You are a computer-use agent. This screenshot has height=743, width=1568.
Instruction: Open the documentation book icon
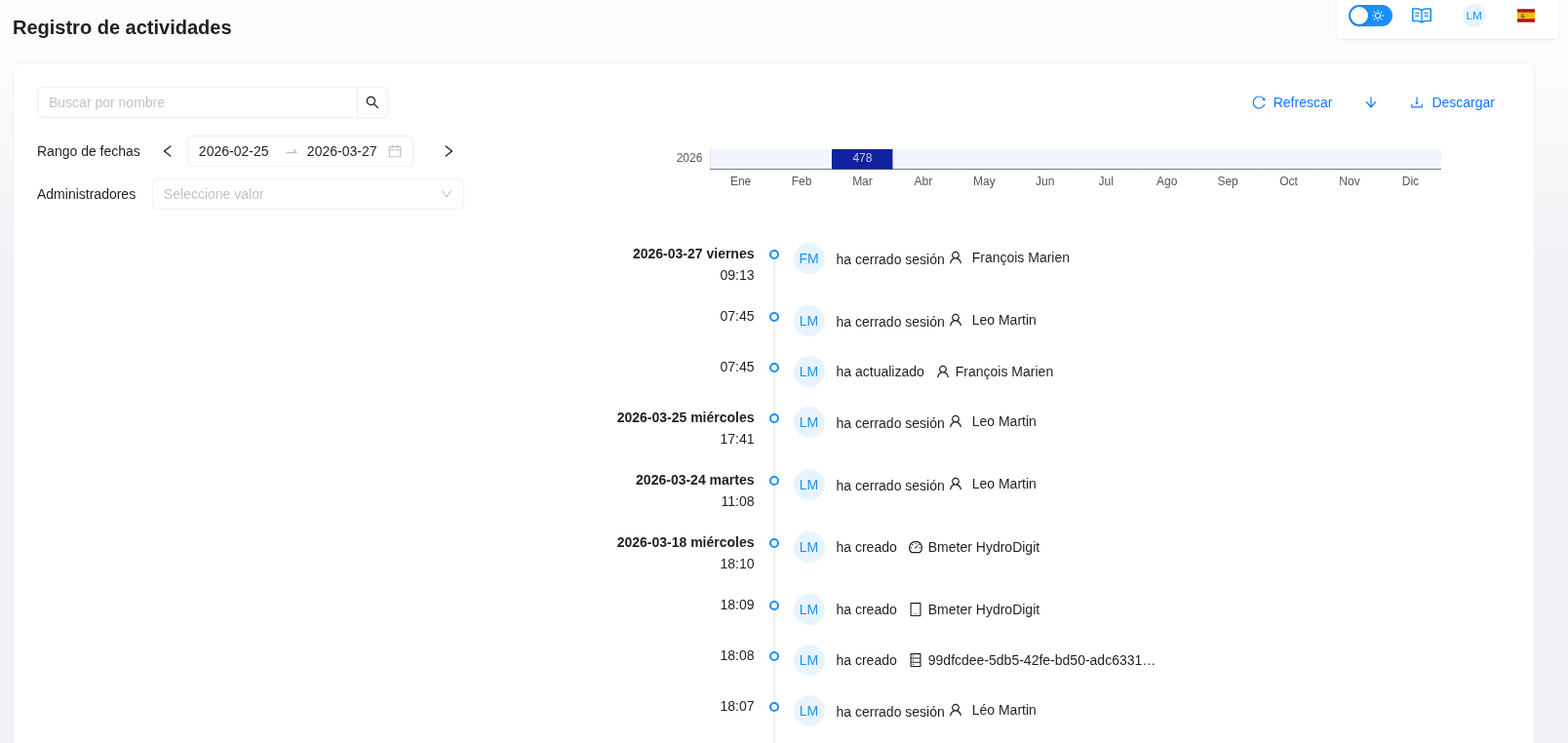coord(1422,16)
